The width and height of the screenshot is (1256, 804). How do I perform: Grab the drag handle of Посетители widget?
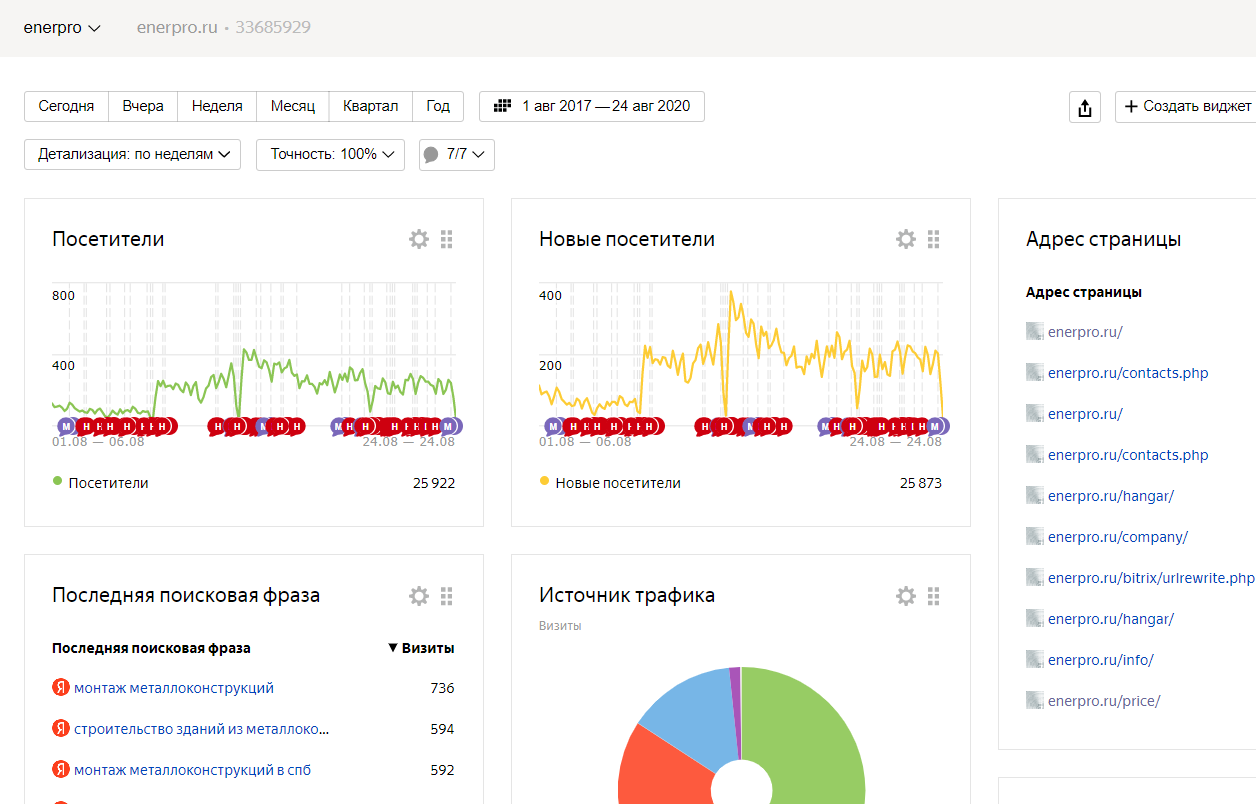point(447,239)
